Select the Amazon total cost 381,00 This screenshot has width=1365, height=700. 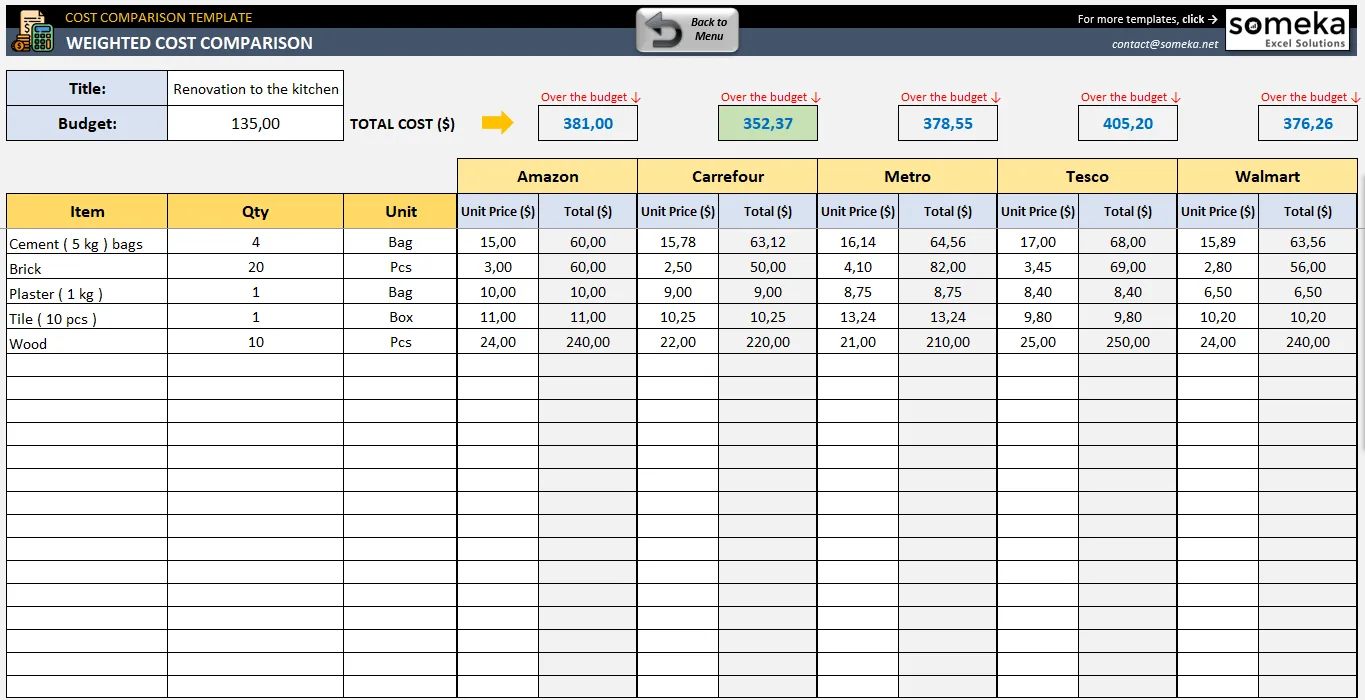[588, 123]
